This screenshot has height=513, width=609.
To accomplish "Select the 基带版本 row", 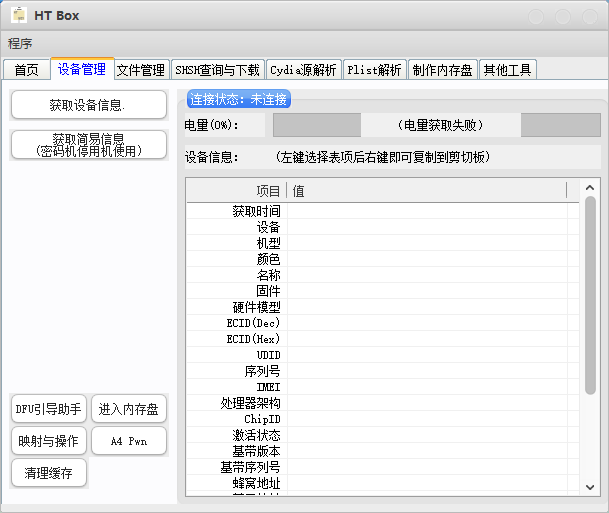I will (382, 451).
